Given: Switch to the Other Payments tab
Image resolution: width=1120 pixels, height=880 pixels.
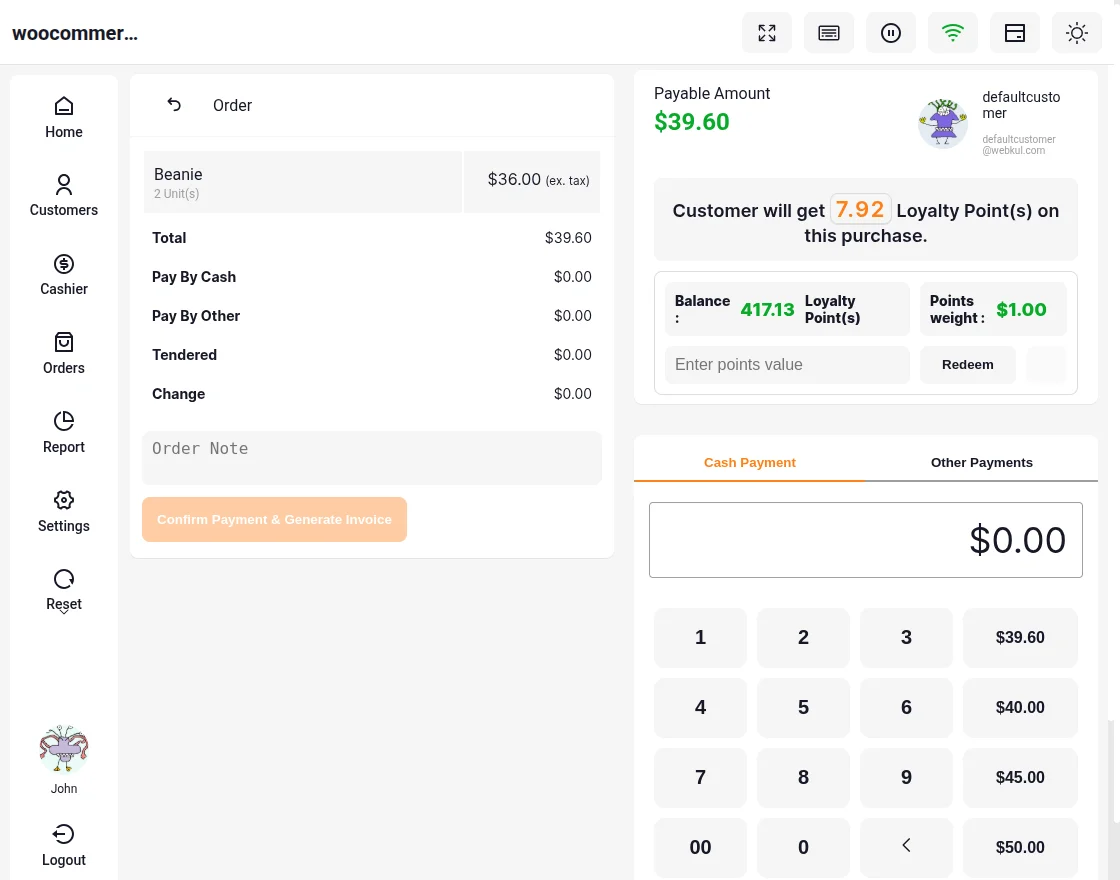Looking at the screenshot, I should [x=981, y=462].
